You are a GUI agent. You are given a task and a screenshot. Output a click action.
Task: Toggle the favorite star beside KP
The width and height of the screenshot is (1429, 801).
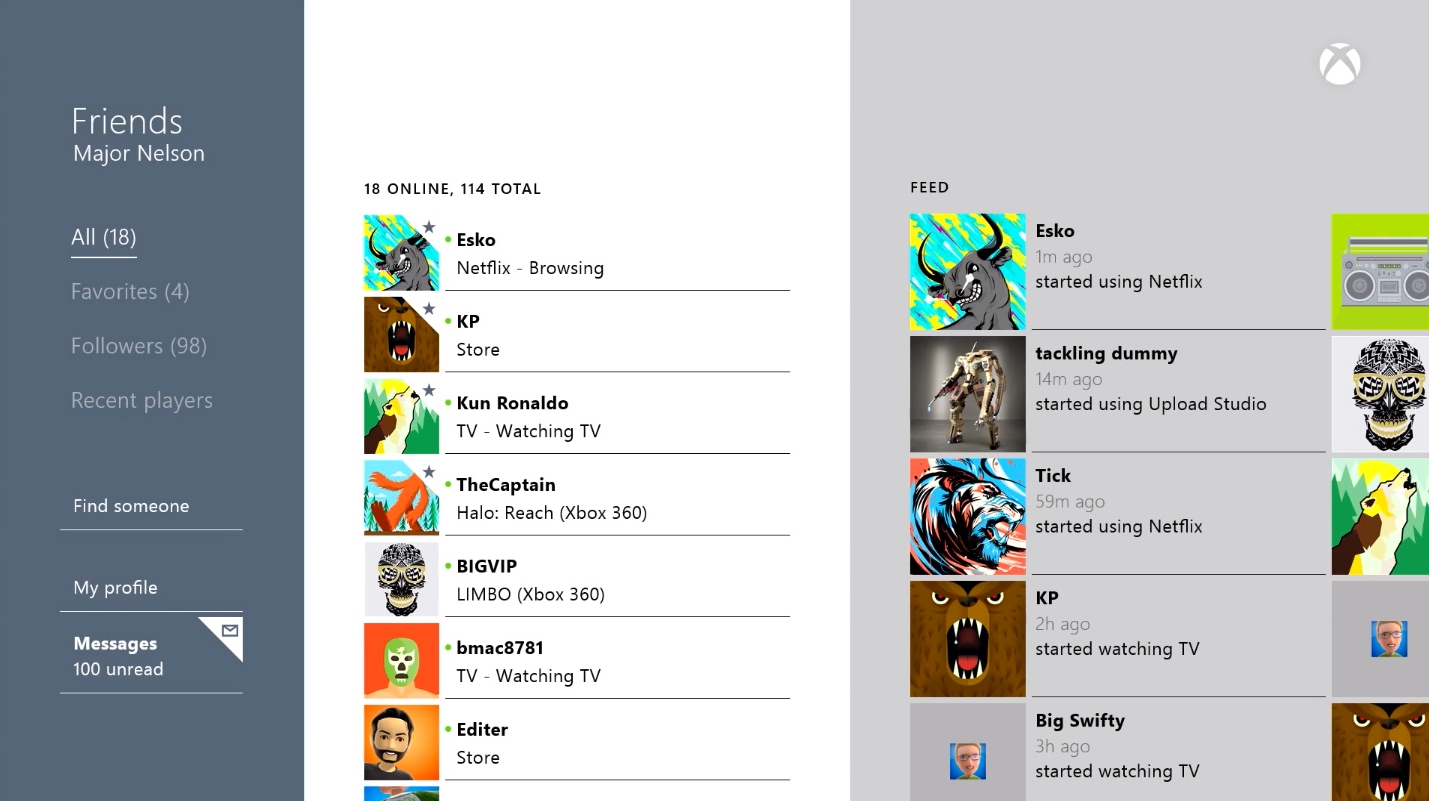click(x=429, y=309)
